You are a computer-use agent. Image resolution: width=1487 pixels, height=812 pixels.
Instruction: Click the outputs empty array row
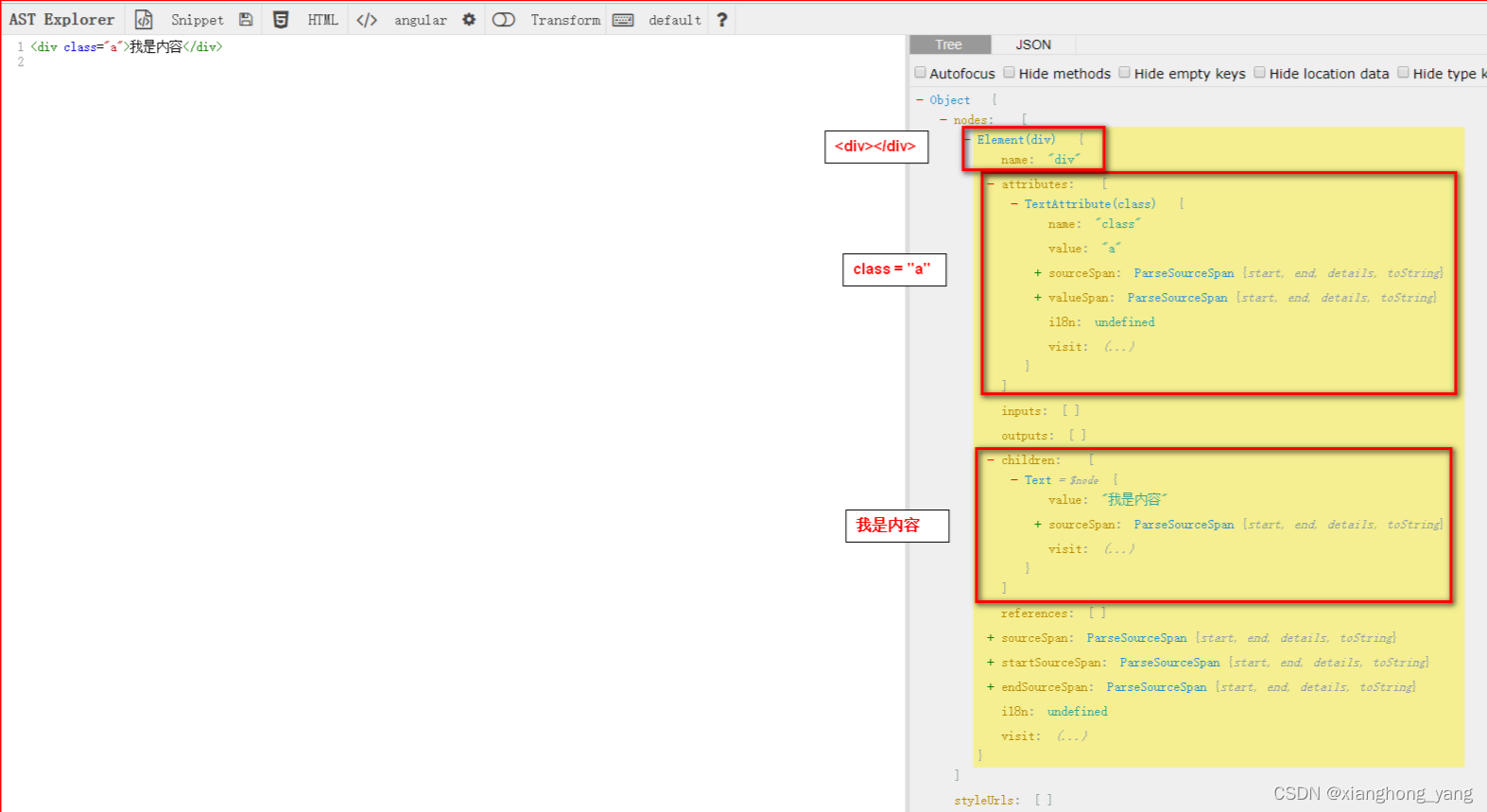pyautogui.click(x=1045, y=436)
